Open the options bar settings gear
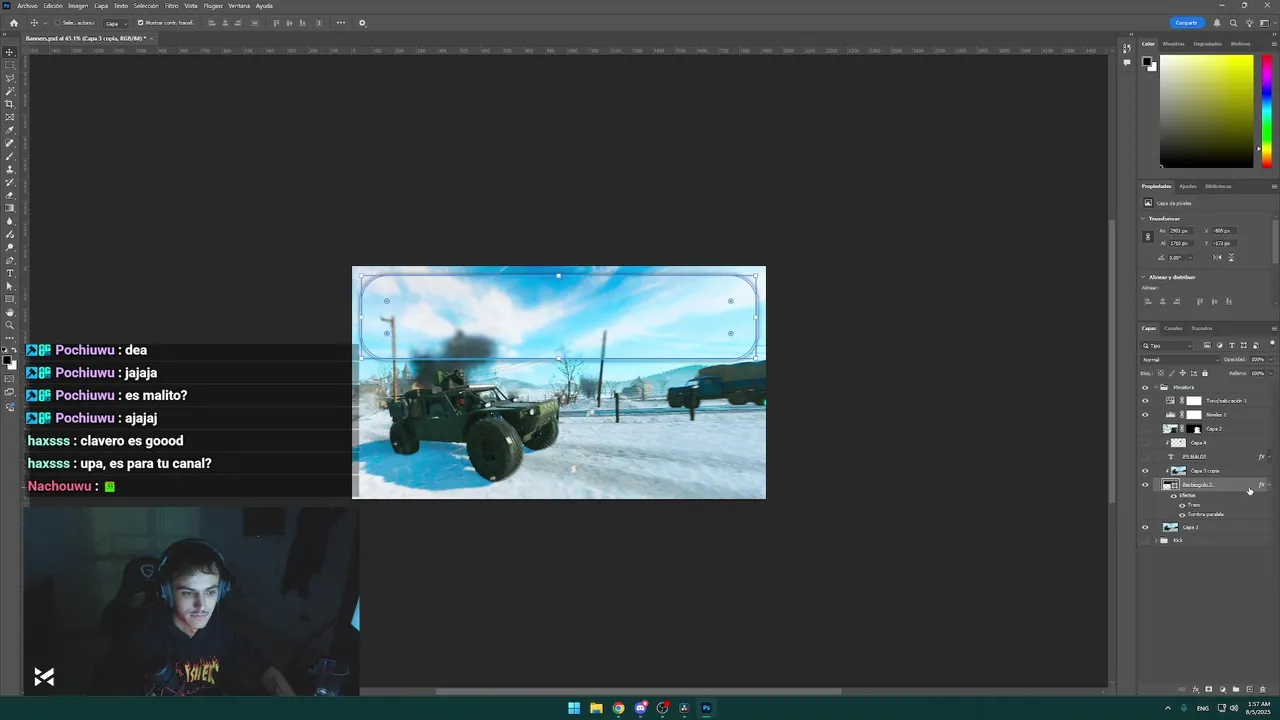The width and height of the screenshot is (1280, 720). click(362, 23)
